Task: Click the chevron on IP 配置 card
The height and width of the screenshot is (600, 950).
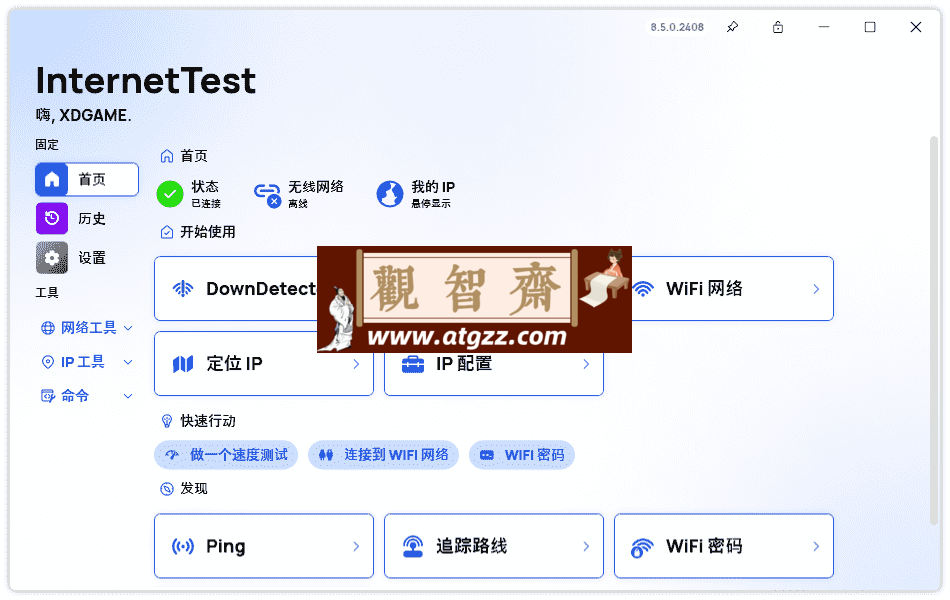Action: point(586,364)
